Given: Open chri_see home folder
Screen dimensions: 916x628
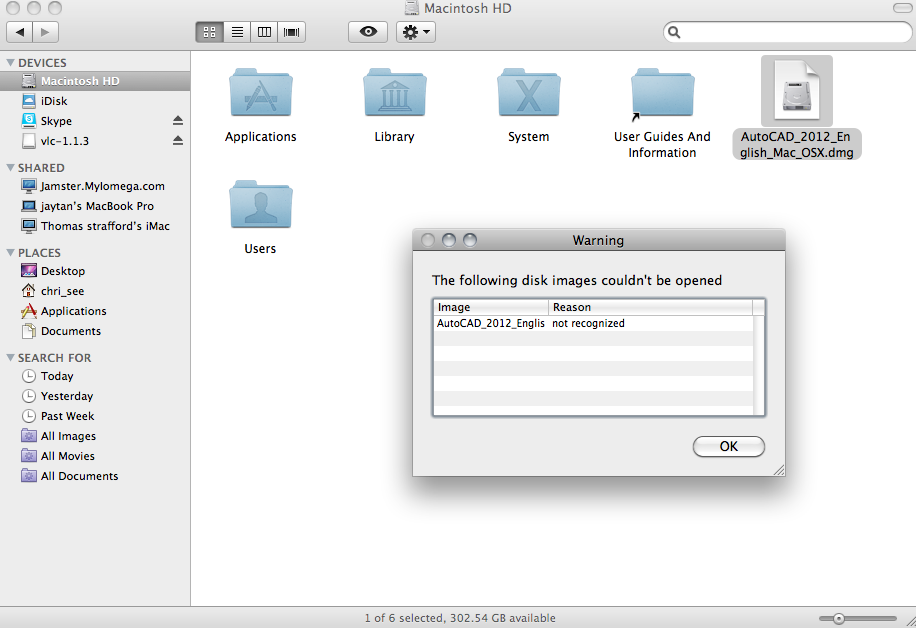Looking at the screenshot, I should pos(95,291).
